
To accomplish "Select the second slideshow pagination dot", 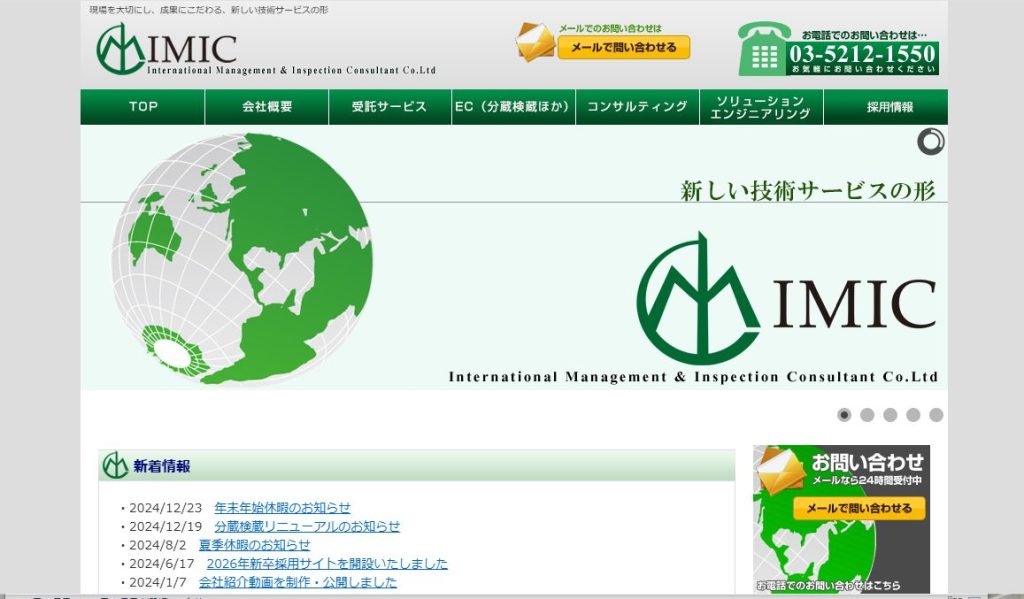I will tap(867, 415).
